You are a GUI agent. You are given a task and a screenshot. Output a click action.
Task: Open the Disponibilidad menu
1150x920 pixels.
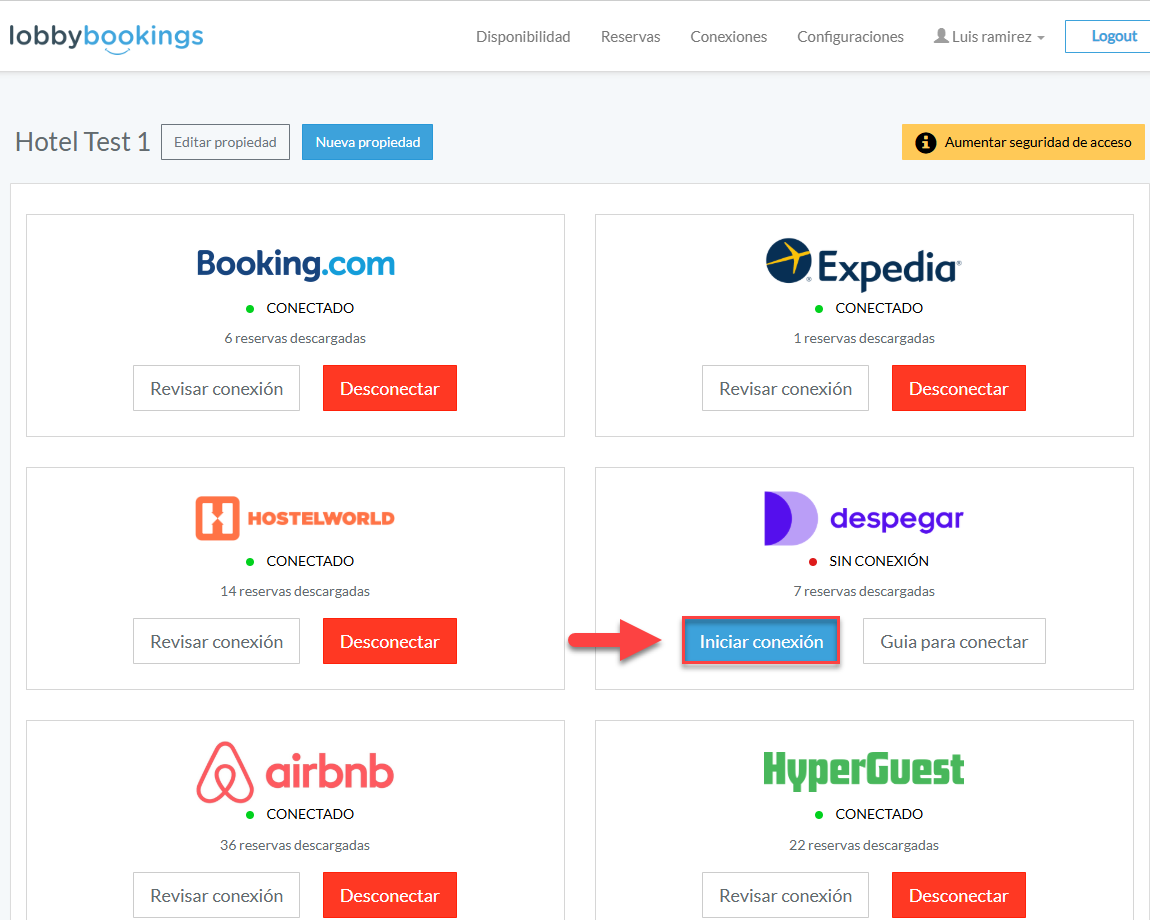[x=523, y=37]
